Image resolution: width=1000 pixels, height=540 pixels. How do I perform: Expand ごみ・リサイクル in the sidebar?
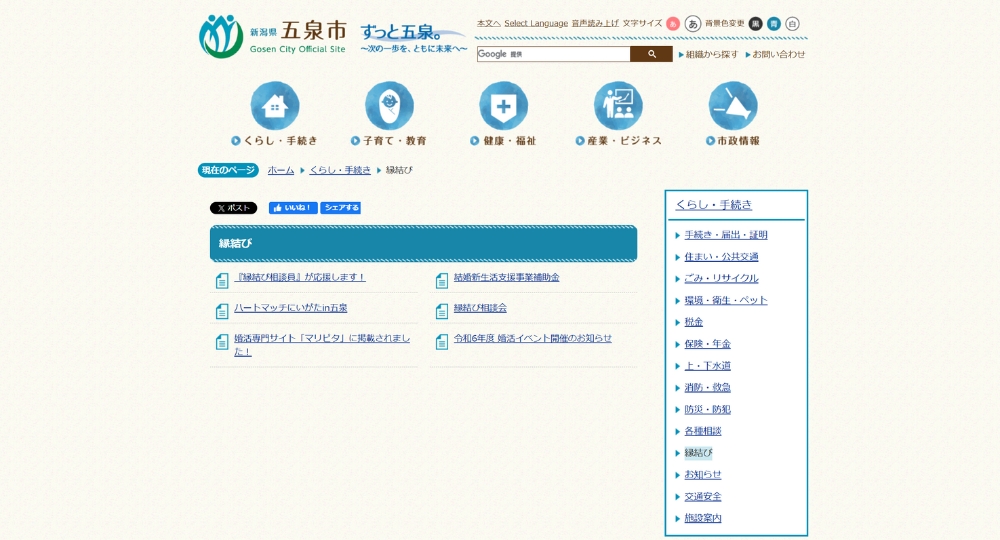coord(721,278)
